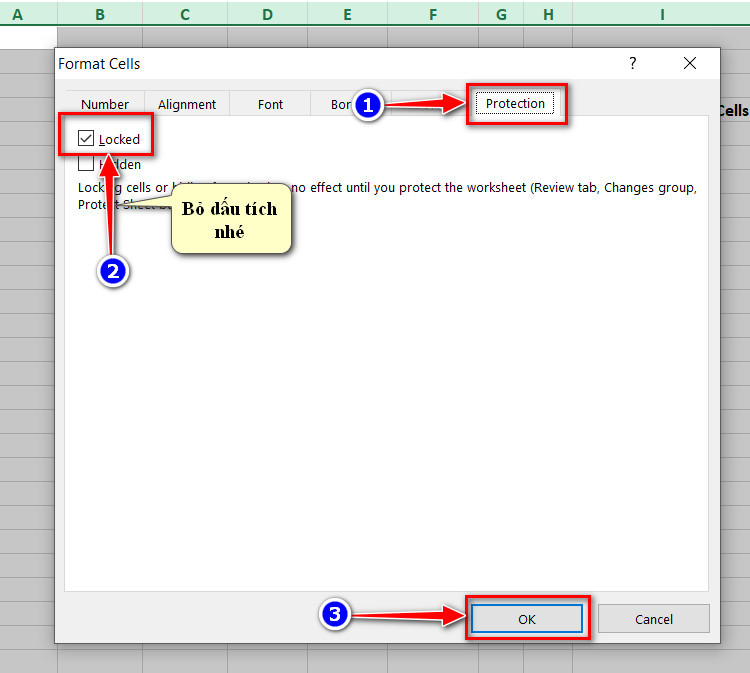
Task: Uncheck the Locked checkbox
Action: tap(86, 138)
